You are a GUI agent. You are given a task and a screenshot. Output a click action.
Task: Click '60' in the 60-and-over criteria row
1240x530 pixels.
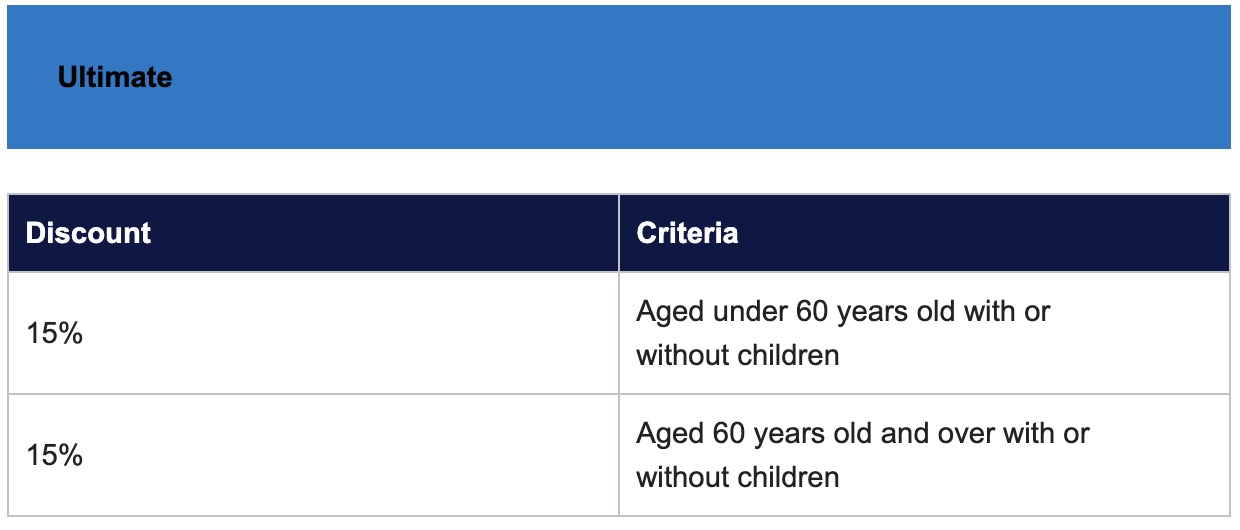732,434
